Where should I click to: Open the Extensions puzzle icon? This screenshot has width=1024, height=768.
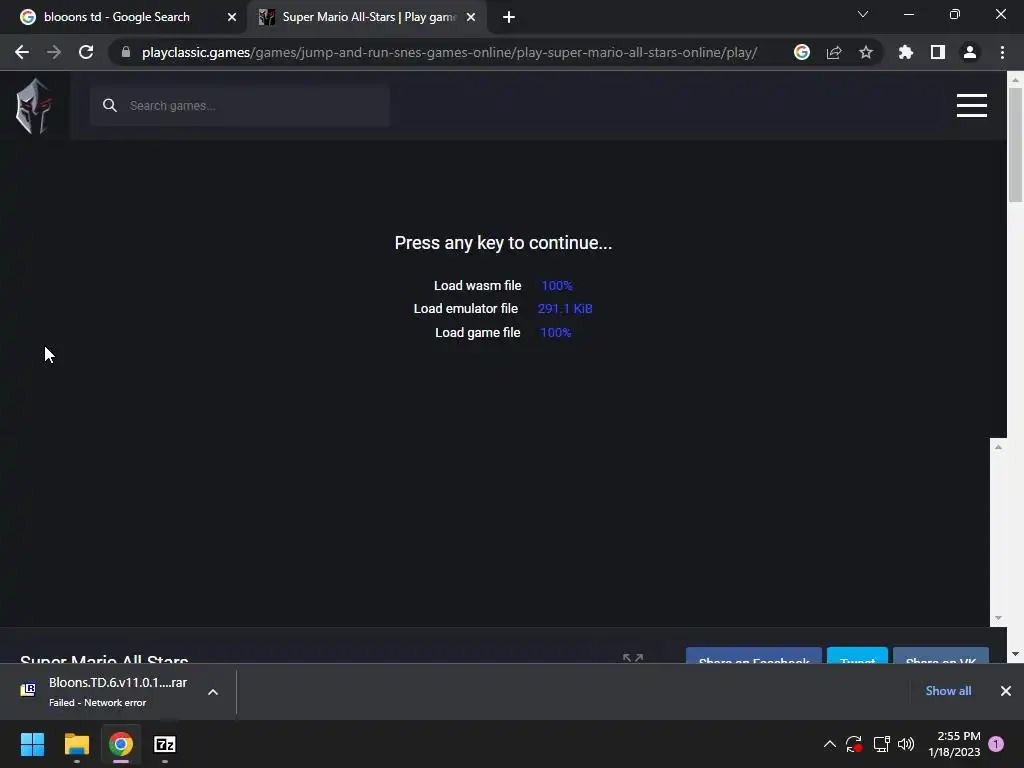coord(906,52)
